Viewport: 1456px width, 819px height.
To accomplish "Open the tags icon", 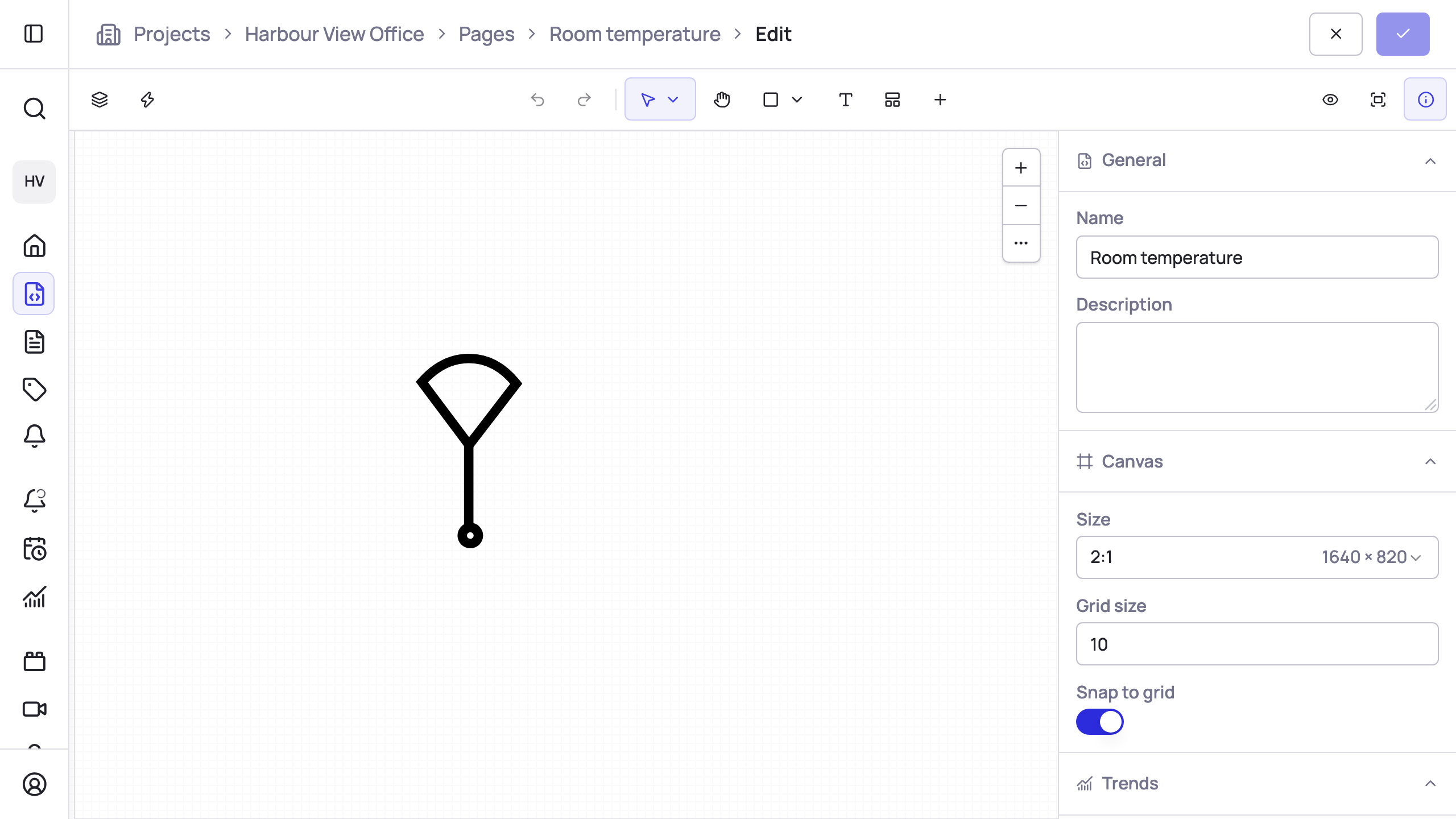I will [x=34, y=390].
